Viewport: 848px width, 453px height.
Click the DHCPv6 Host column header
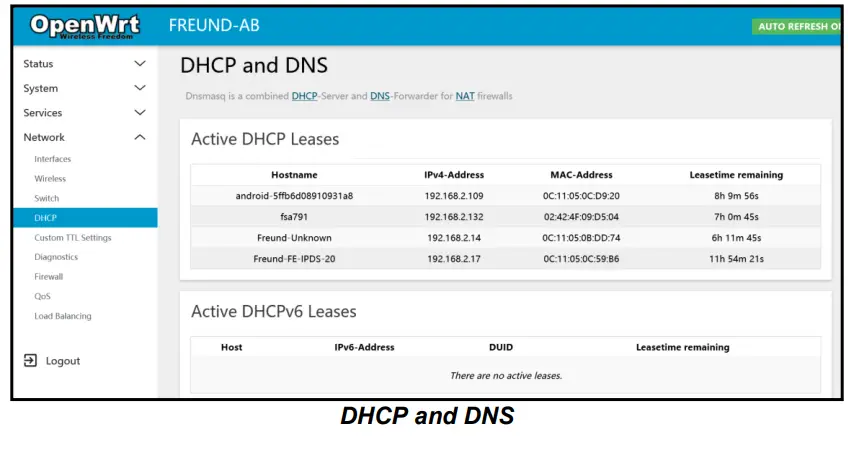pos(231,347)
